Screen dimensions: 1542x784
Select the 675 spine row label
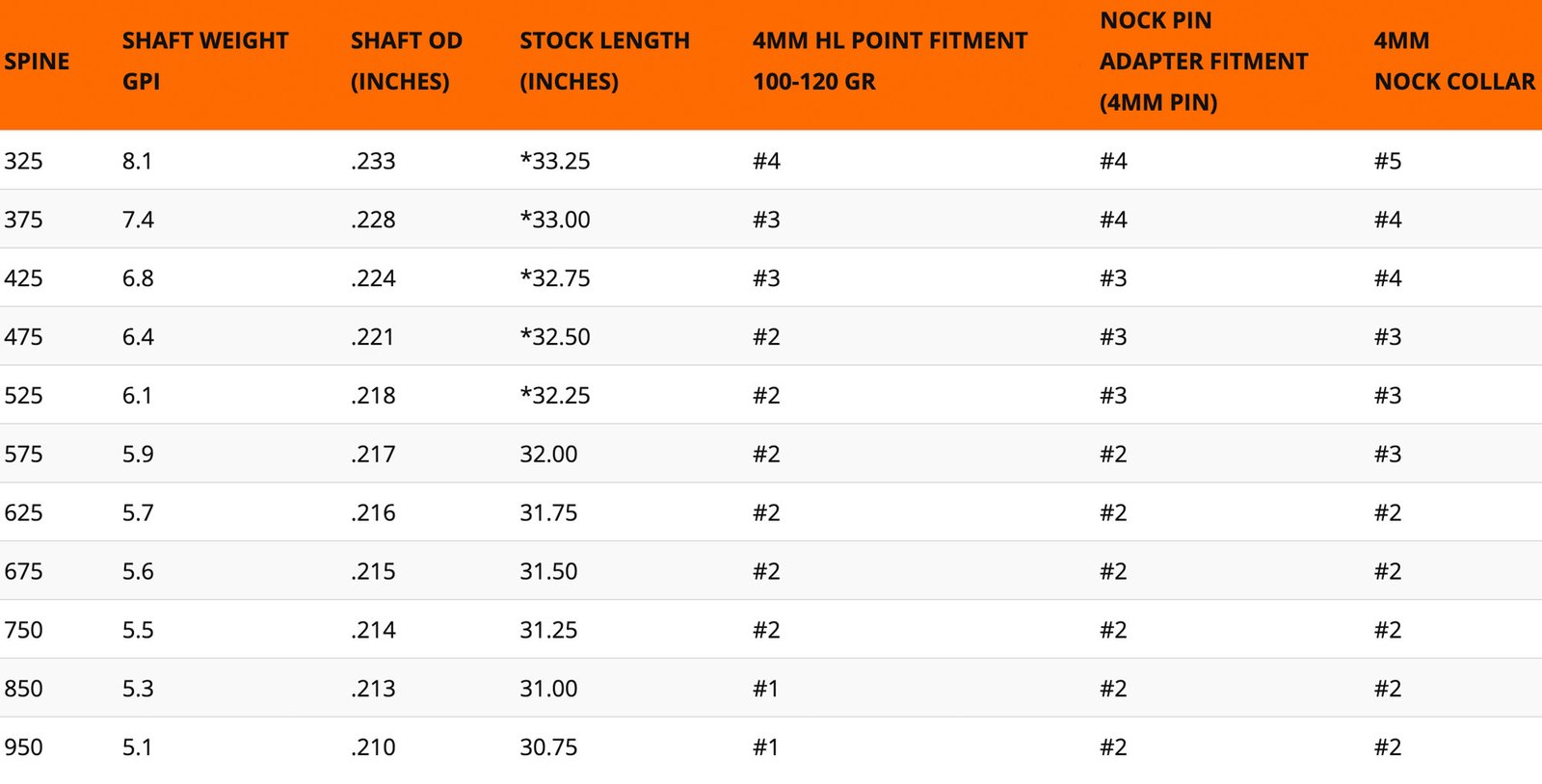point(24,572)
